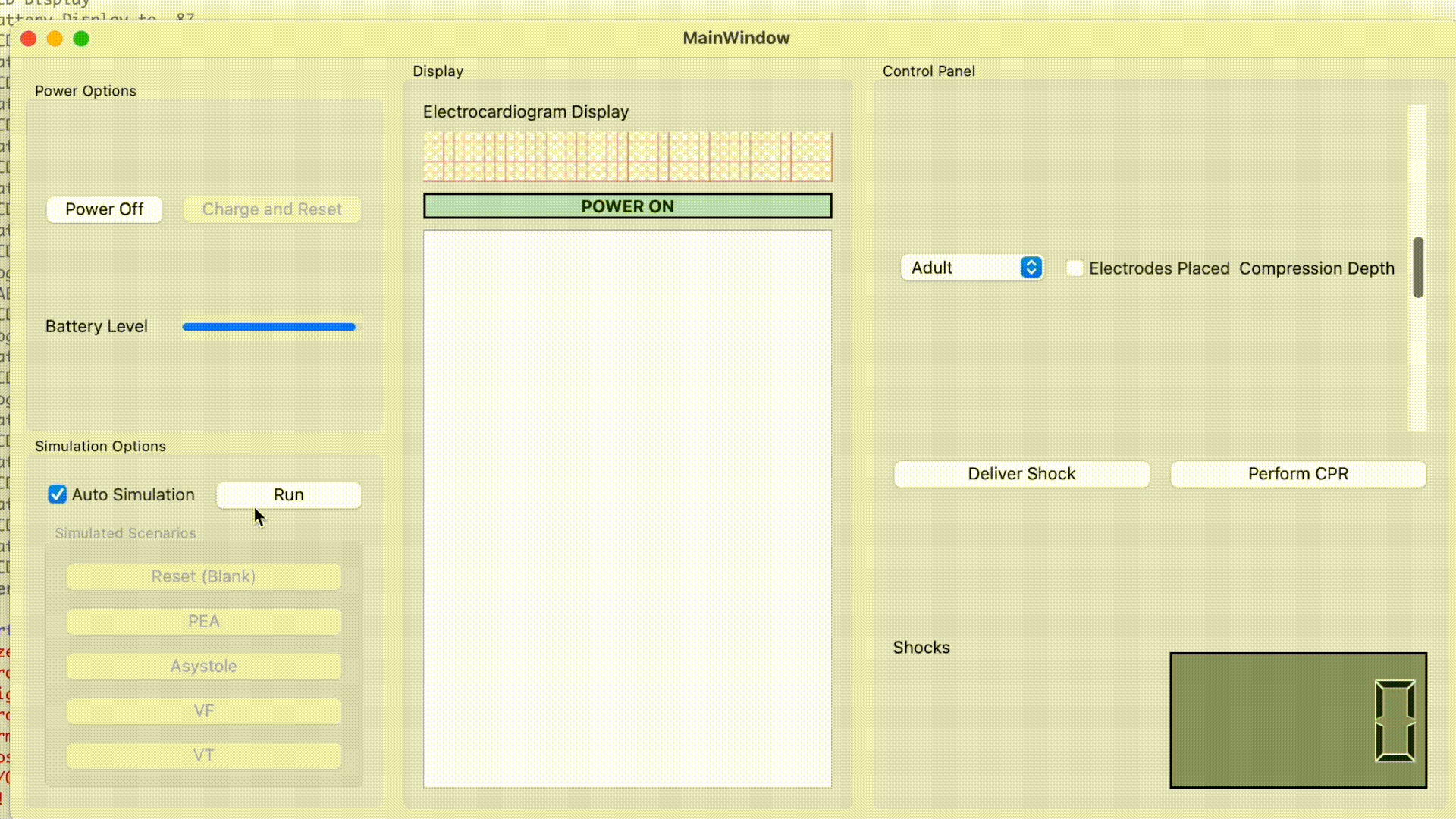Image resolution: width=1456 pixels, height=819 pixels.
Task: Click the Shocks LCD counter display
Action: pyautogui.click(x=1298, y=720)
